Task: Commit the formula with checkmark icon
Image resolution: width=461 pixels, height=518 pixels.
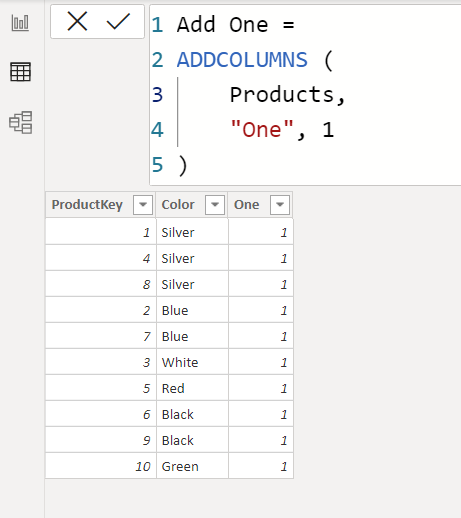Action: pos(118,21)
